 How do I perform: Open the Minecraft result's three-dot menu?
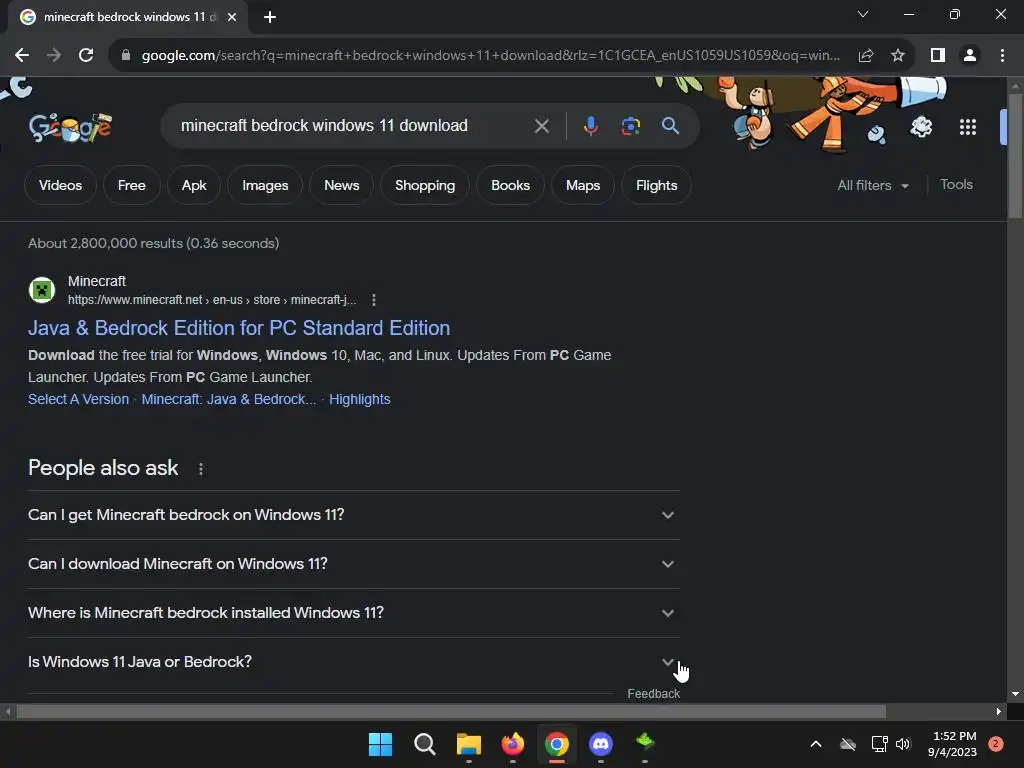pyautogui.click(x=374, y=300)
